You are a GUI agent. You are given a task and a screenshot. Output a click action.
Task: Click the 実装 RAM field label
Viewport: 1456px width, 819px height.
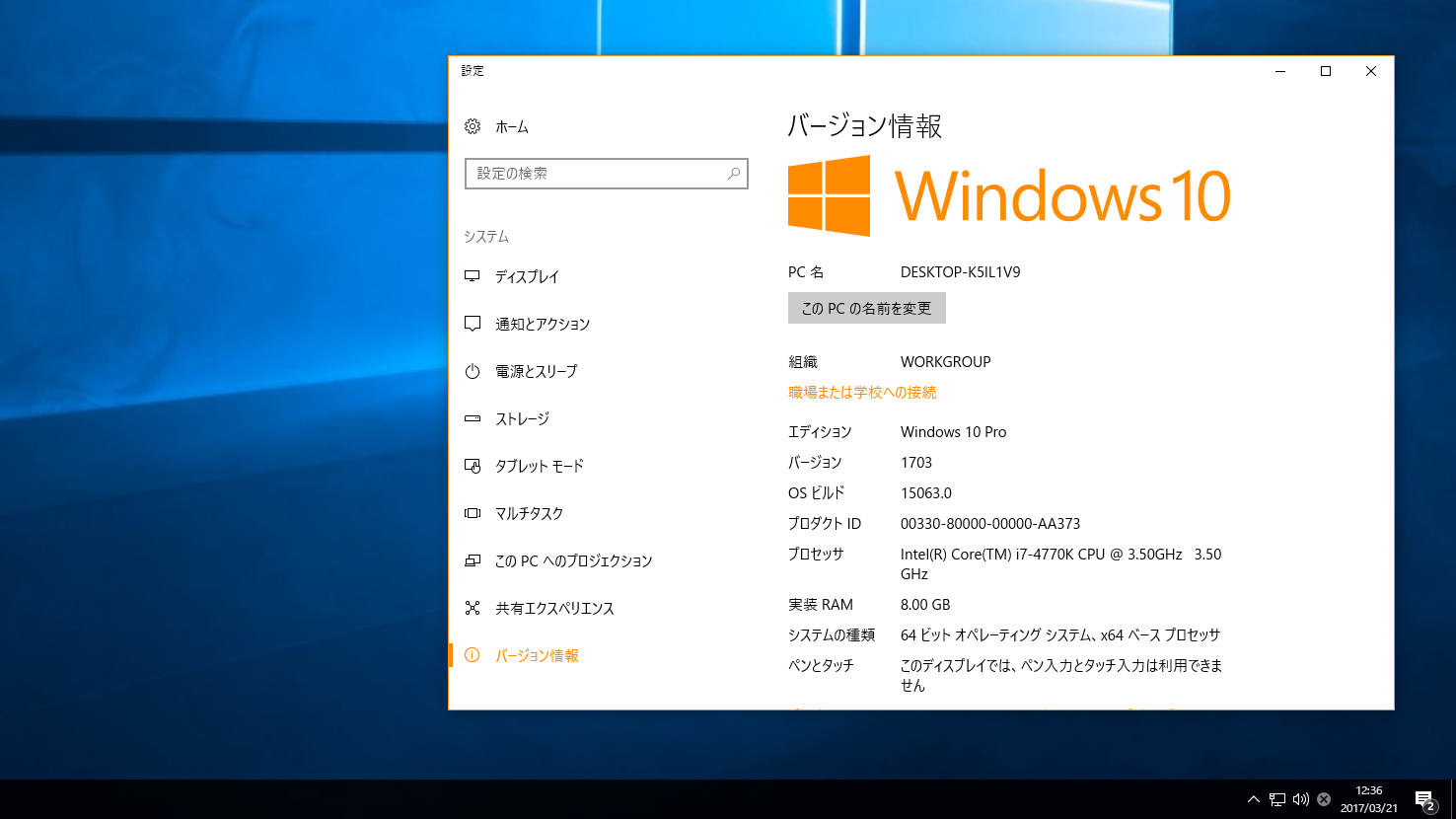821,605
